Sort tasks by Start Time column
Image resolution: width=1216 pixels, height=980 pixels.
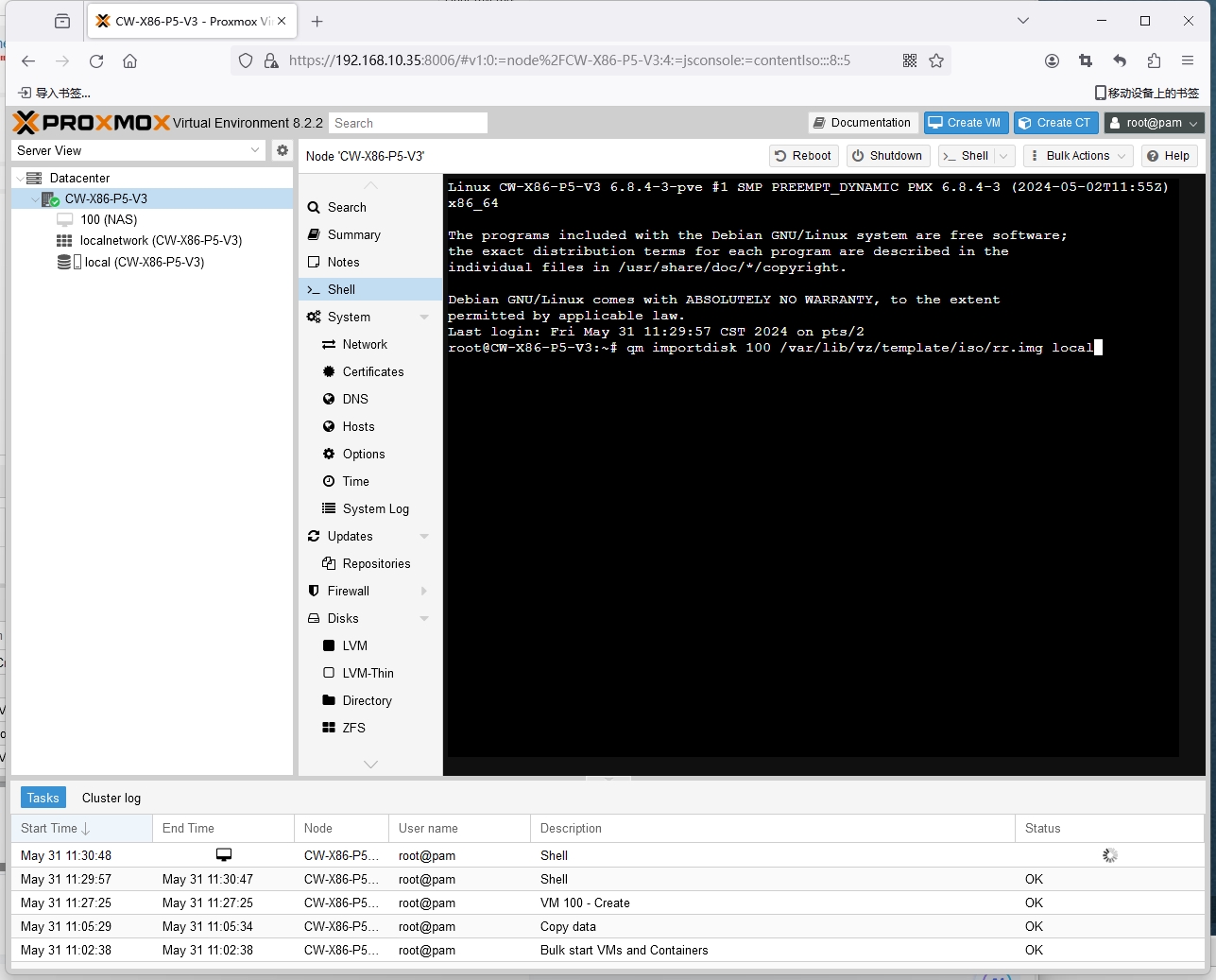[x=81, y=828]
